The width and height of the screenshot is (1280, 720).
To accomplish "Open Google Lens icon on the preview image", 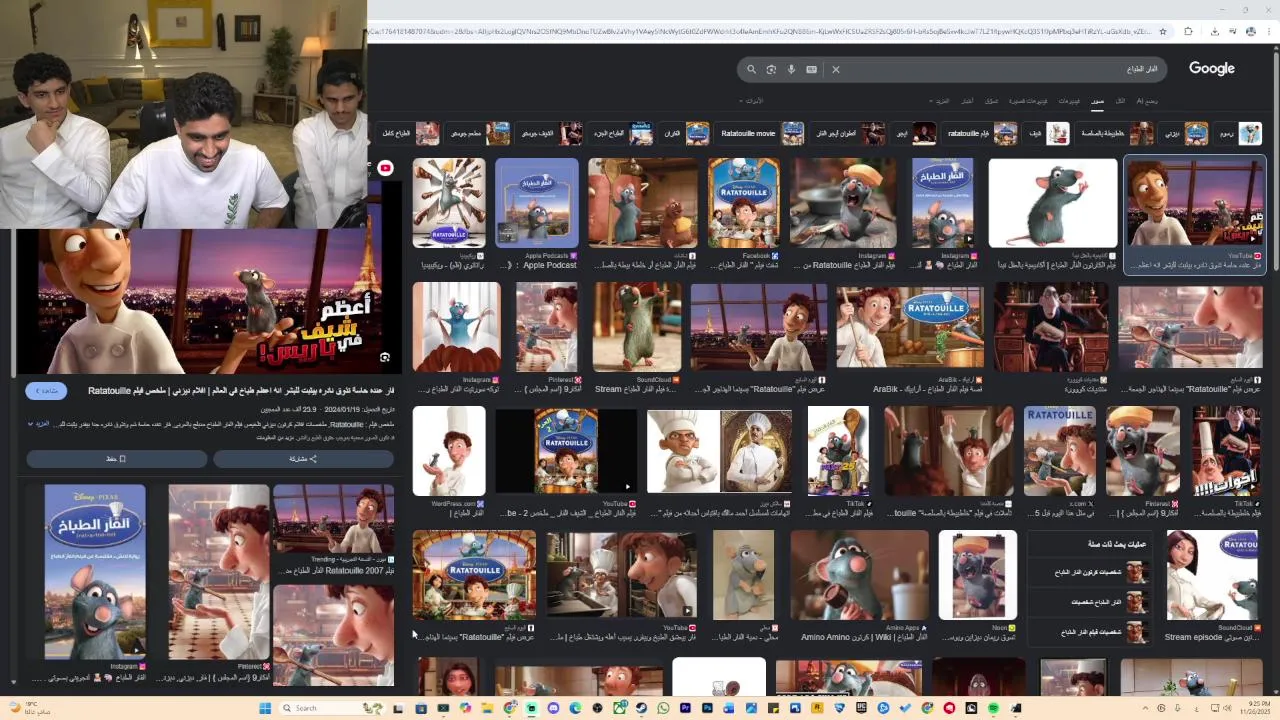I will (384, 357).
